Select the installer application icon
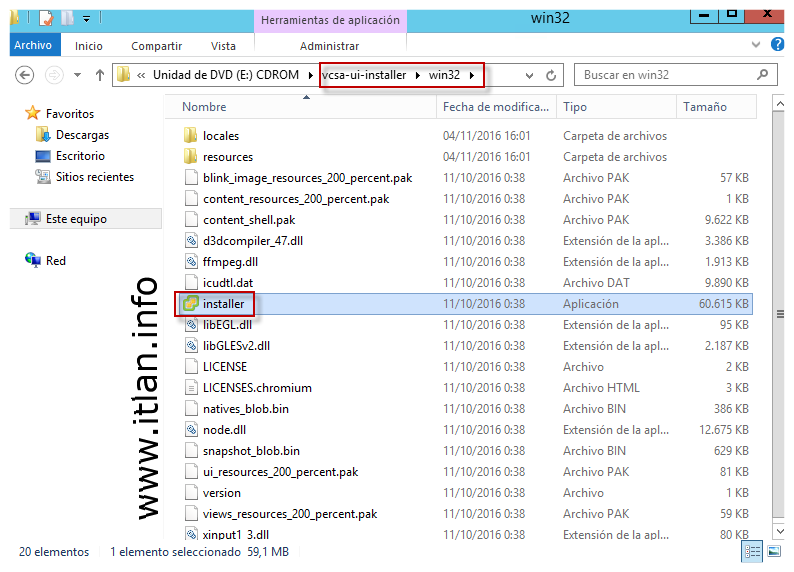 (x=190, y=304)
